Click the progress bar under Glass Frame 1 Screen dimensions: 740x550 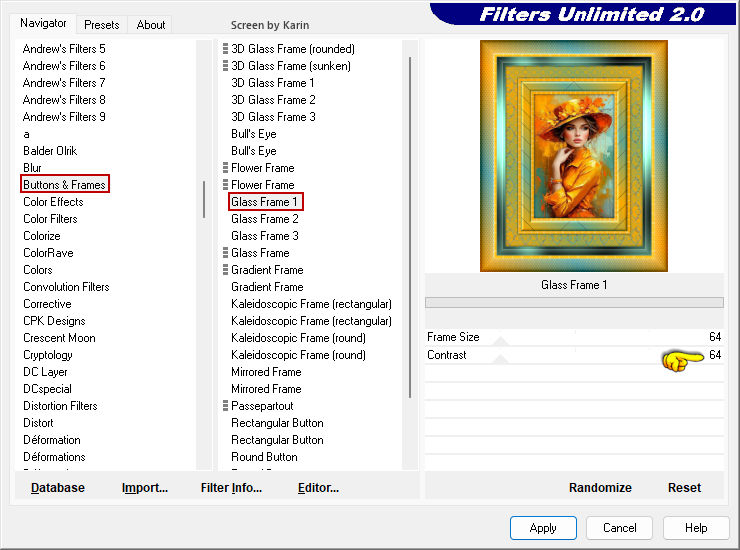[x=574, y=303]
